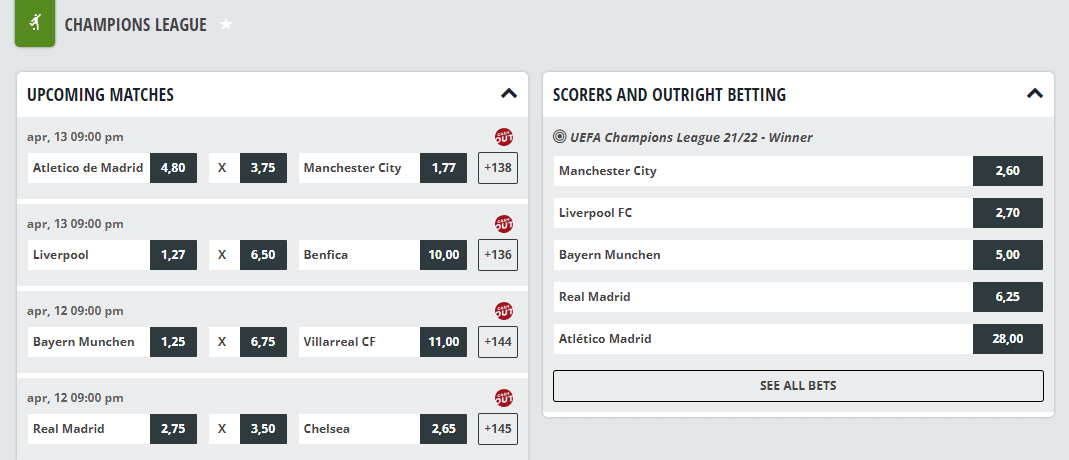Click Cash Out badge for Liverpool-Benfica match

point(504,224)
